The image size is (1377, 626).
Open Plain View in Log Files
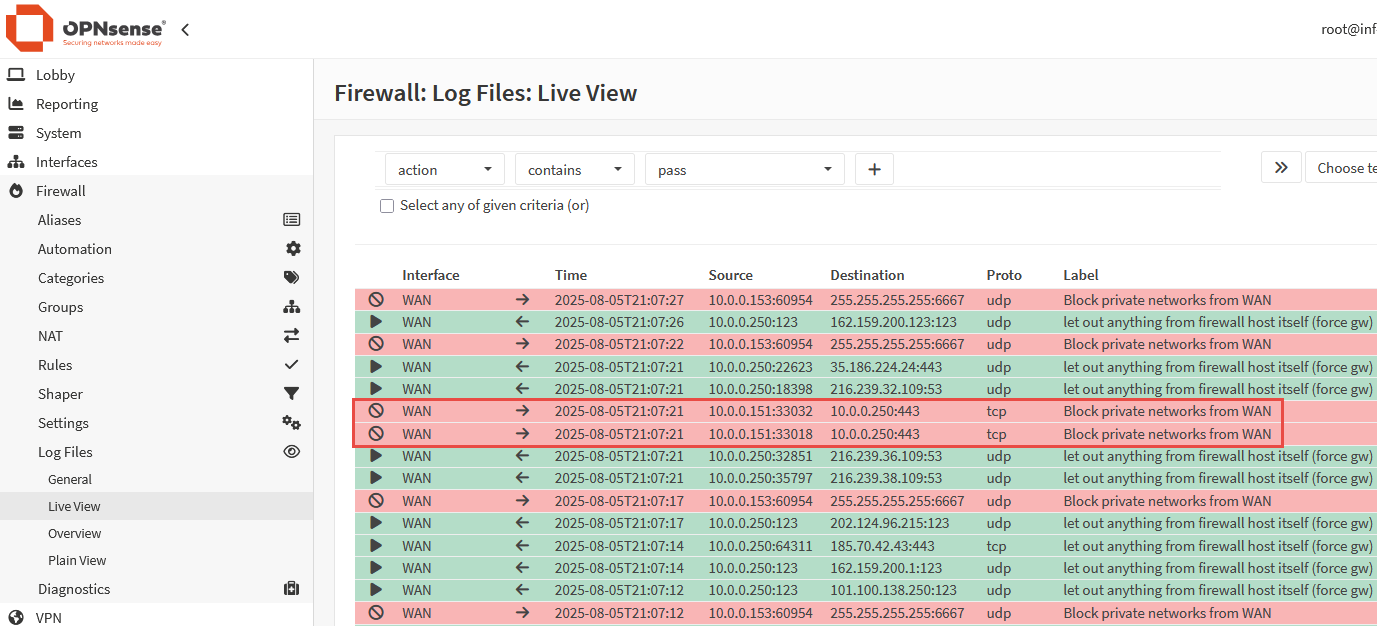click(x=77, y=561)
